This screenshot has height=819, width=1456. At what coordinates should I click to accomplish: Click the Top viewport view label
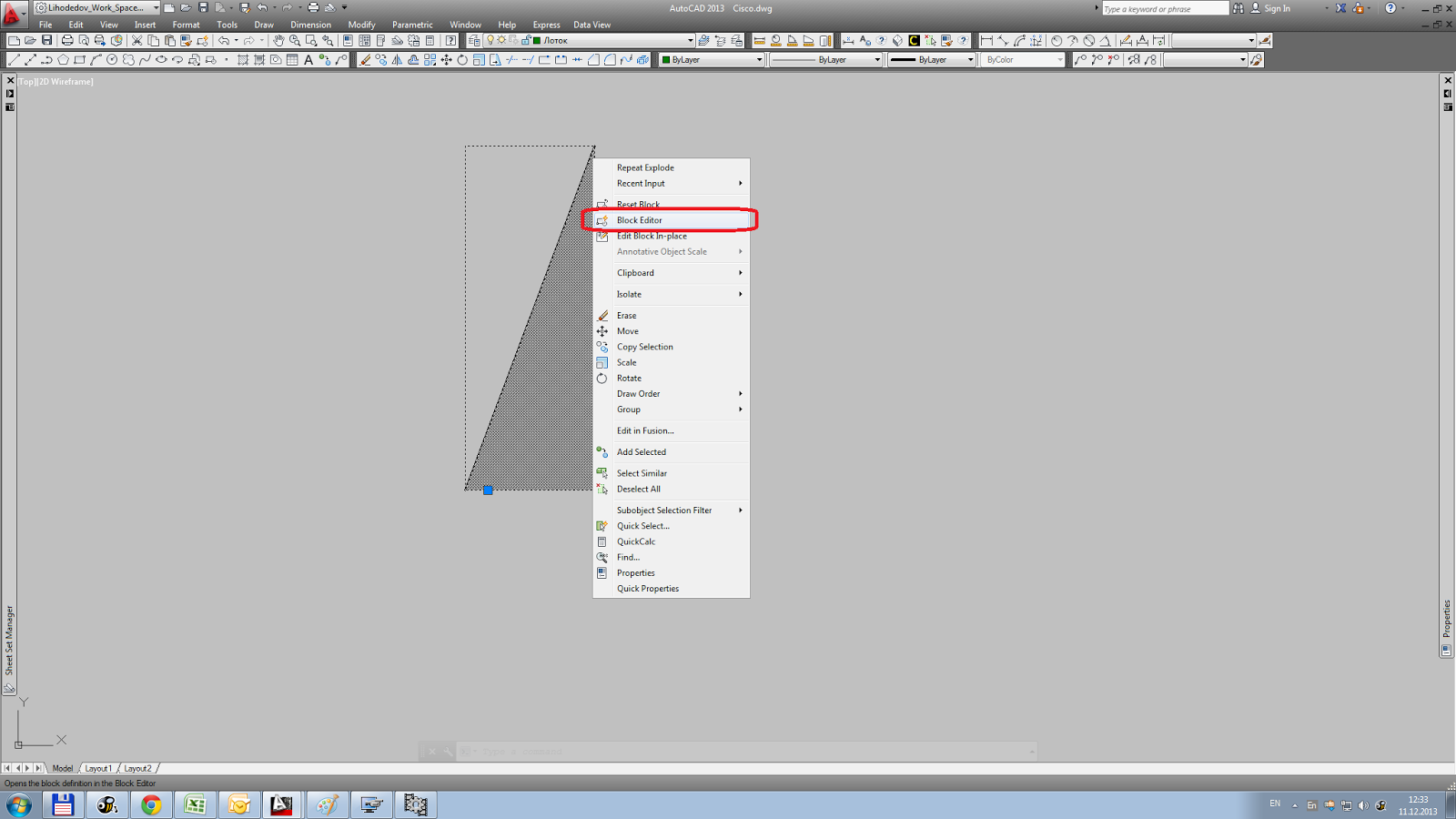click(x=26, y=82)
